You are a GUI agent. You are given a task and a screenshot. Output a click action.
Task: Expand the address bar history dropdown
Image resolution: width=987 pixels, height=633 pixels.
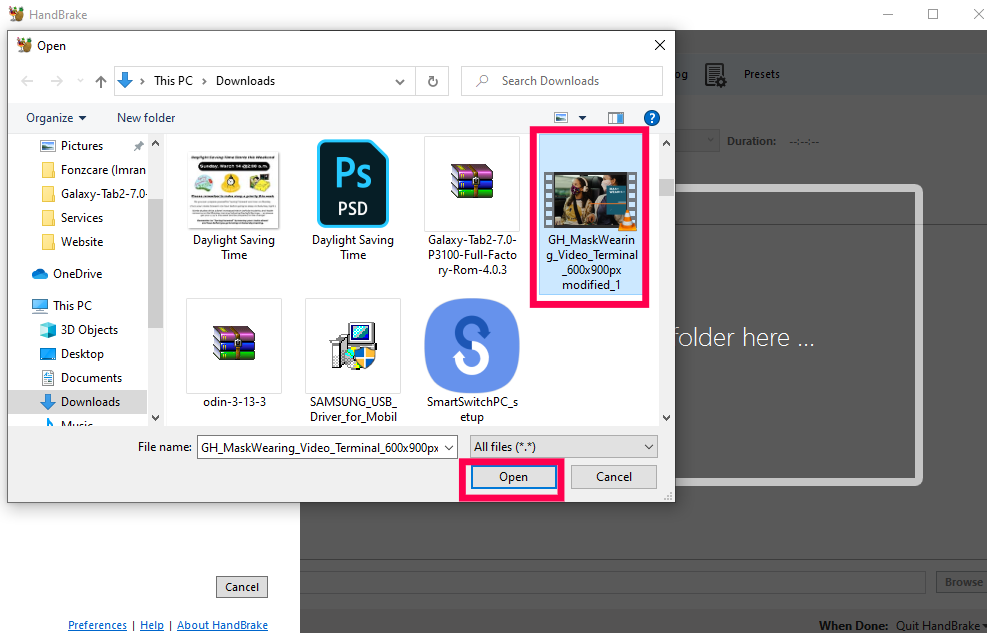[400, 82]
